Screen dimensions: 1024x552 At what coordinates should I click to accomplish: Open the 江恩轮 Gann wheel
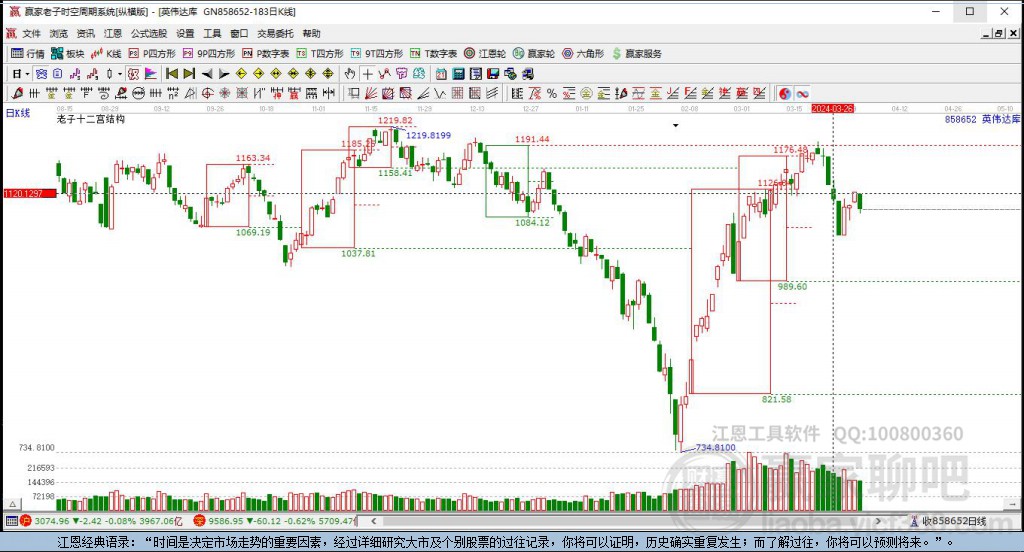[x=485, y=54]
